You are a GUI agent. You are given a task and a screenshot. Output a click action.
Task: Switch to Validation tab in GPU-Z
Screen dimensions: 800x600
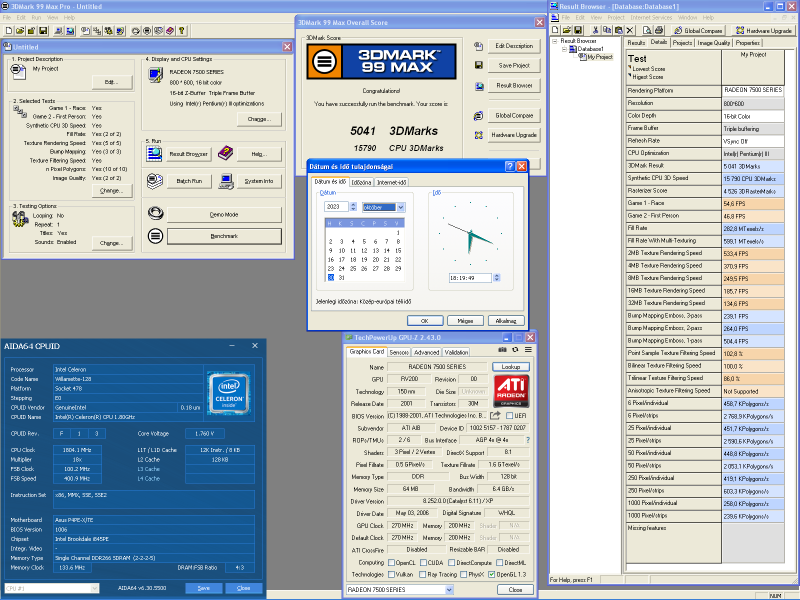pos(456,353)
